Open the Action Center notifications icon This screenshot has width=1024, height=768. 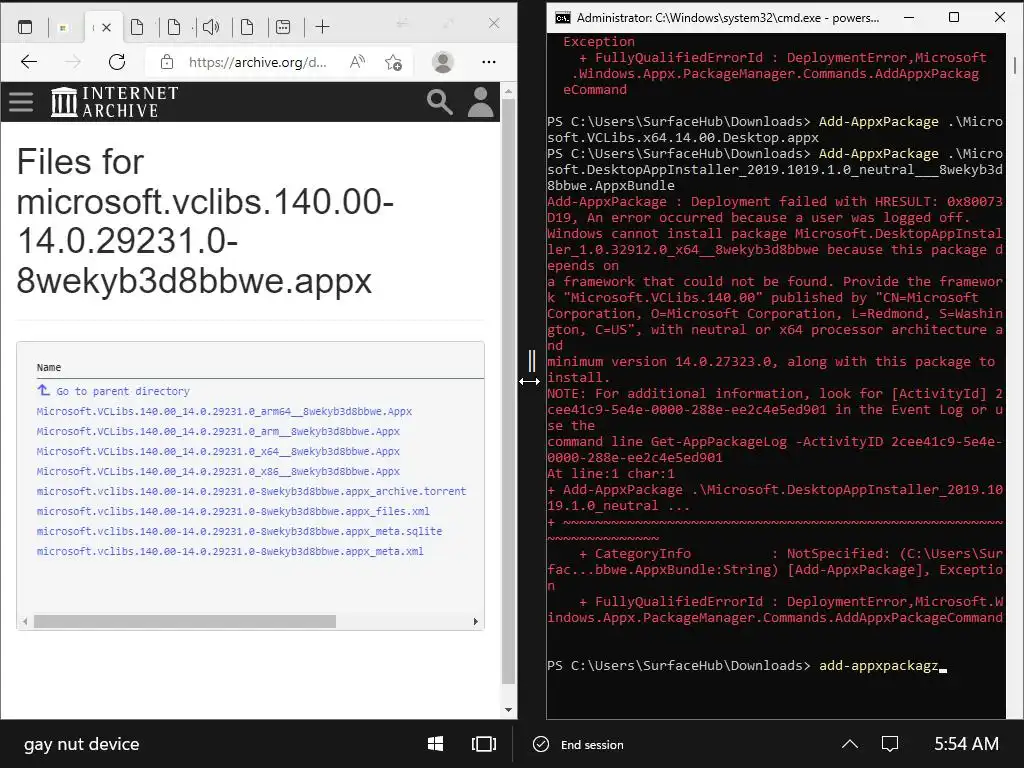tap(889, 744)
